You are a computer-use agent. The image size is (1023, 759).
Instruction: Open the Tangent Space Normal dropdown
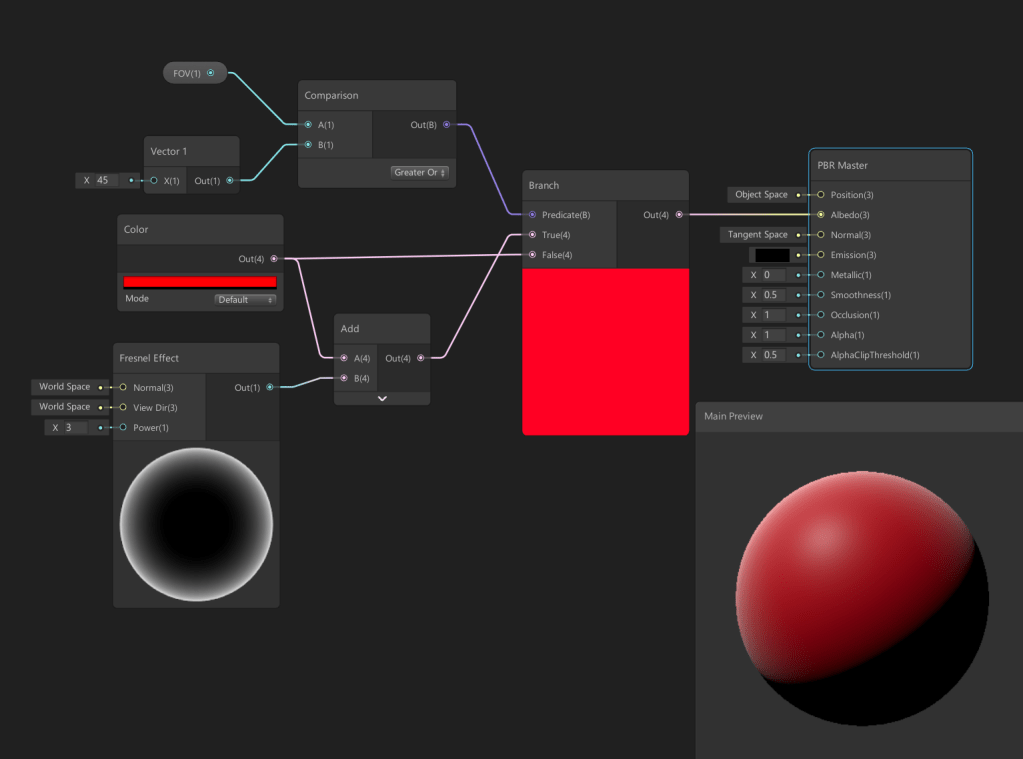click(757, 235)
